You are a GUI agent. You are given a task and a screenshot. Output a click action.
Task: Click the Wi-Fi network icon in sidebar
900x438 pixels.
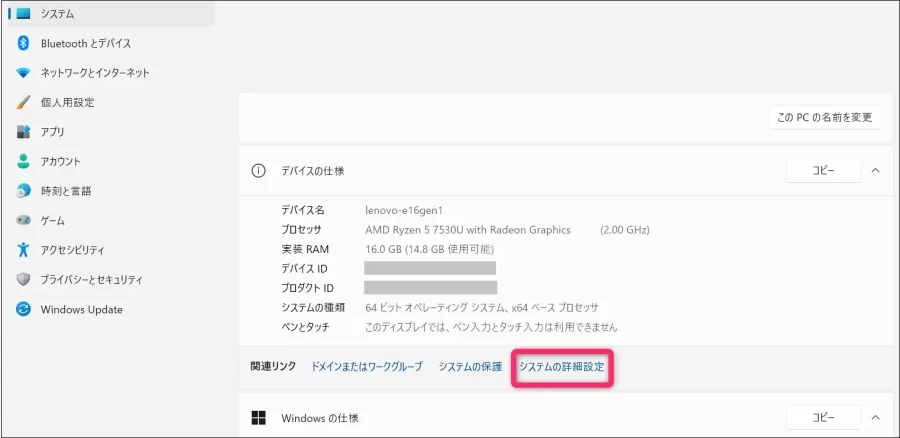click(x=23, y=73)
